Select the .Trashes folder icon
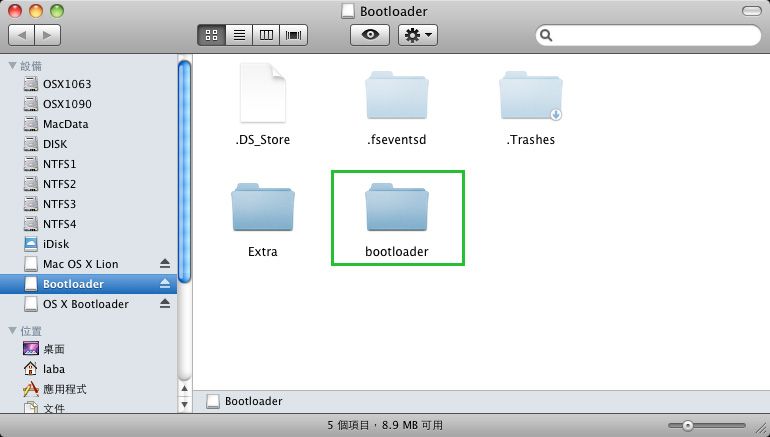770x437 pixels. tap(531, 95)
